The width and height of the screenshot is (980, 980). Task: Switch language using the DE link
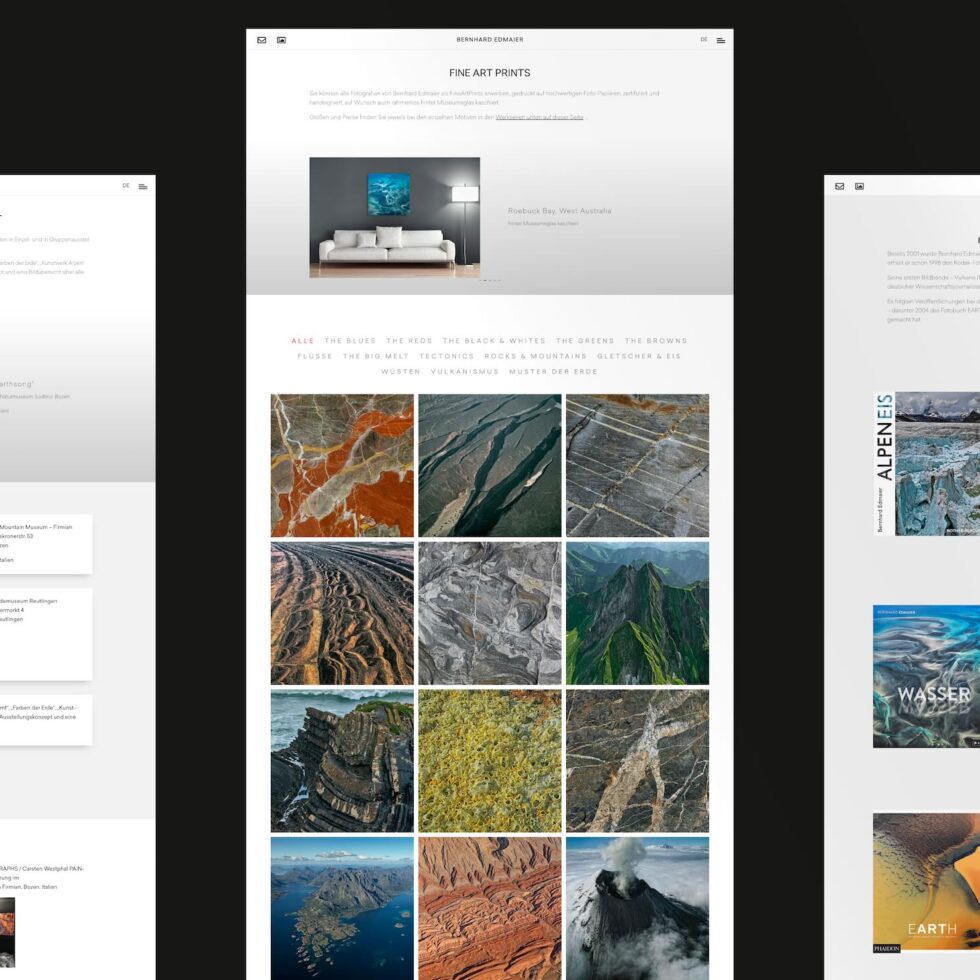(x=705, y=40)
